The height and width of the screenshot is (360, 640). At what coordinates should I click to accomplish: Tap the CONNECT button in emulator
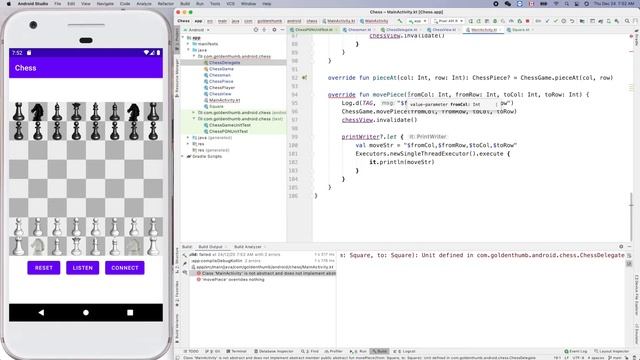point(124,268)
